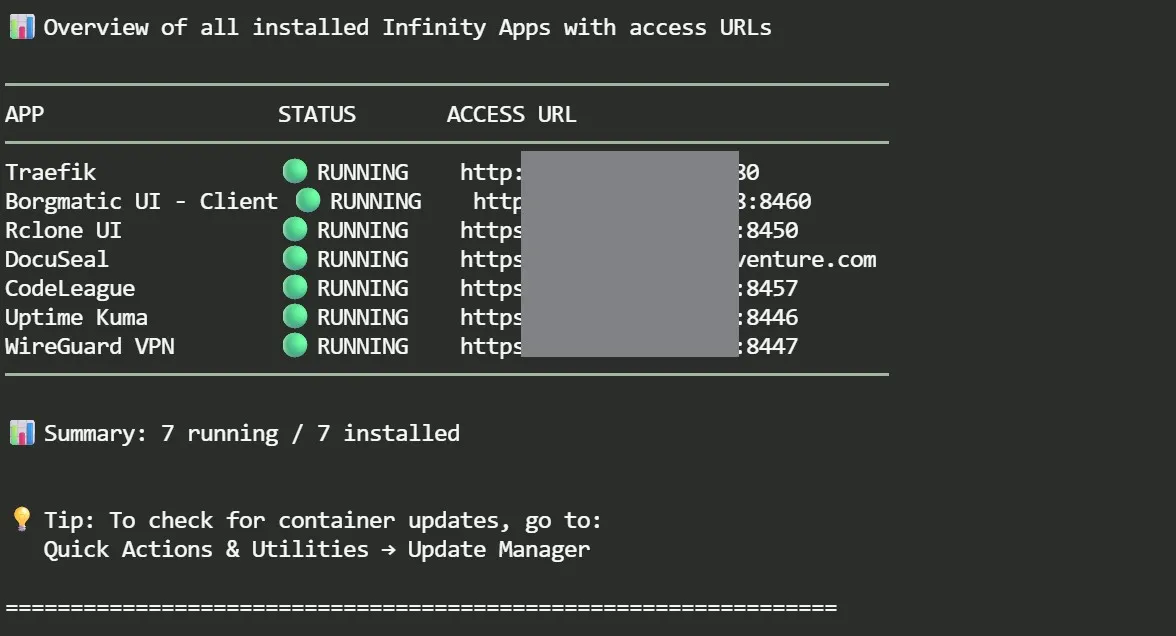This screenshot has height=636, width=1176.
Task: Select the Traefik app name
Action: click(x=50, y=172)
